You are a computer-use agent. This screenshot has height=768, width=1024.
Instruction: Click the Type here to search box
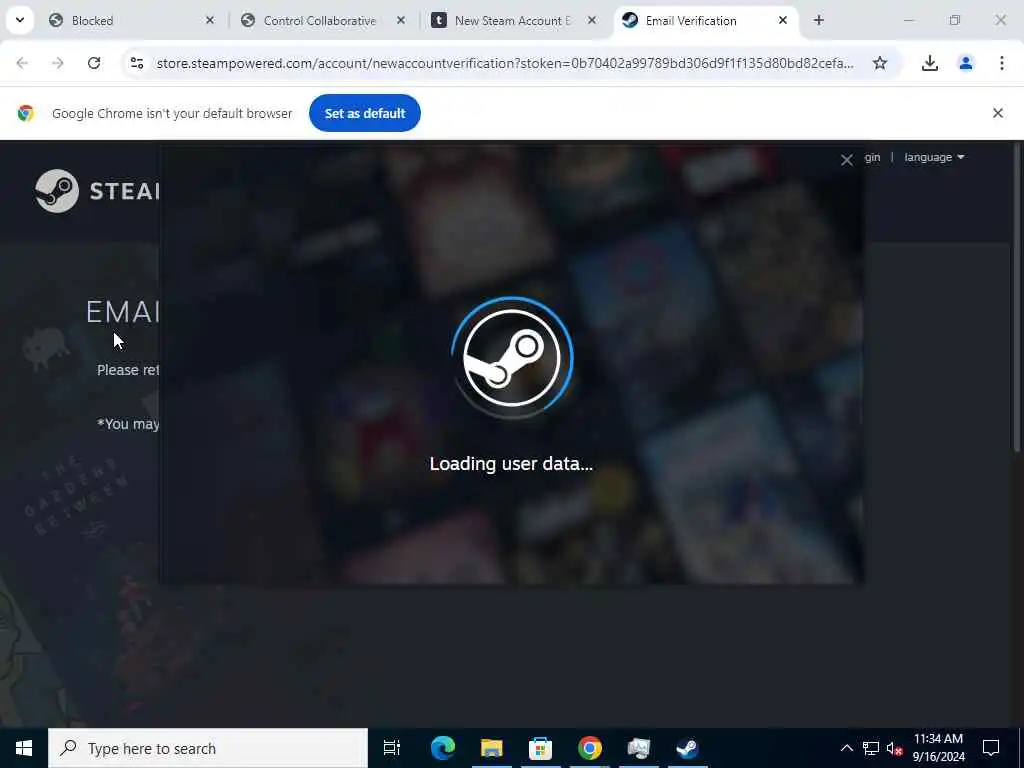208,748
